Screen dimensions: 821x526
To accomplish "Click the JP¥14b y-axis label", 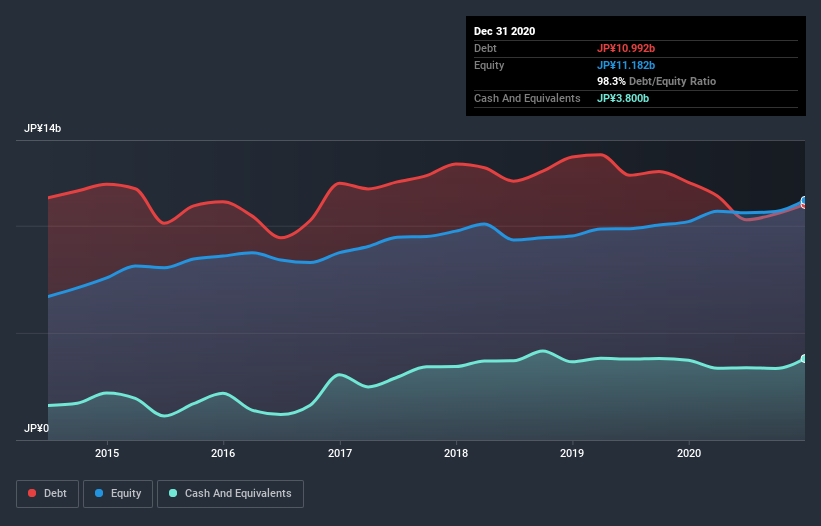I will click(x=42, y=128).
